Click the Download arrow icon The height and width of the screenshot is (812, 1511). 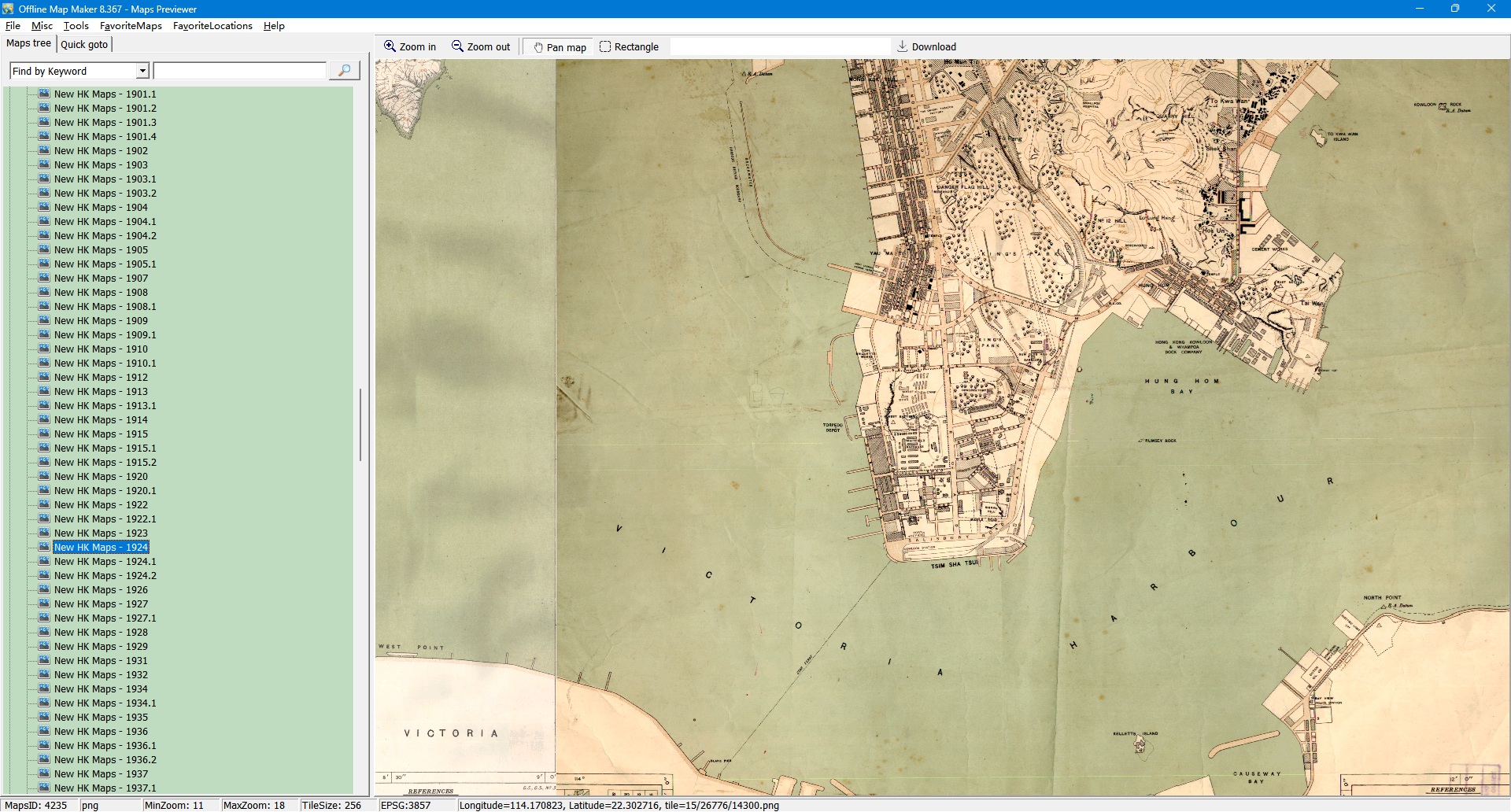(x=903, y=46)
